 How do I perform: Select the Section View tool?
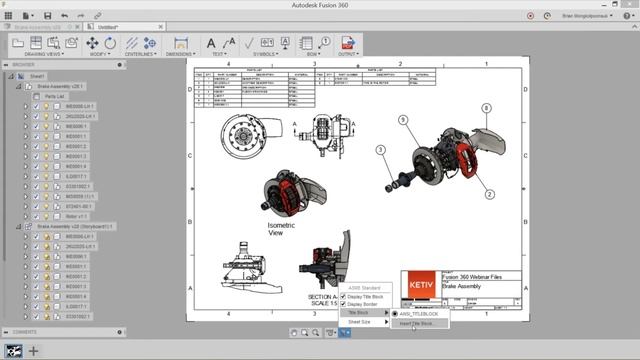pos(53,43)
